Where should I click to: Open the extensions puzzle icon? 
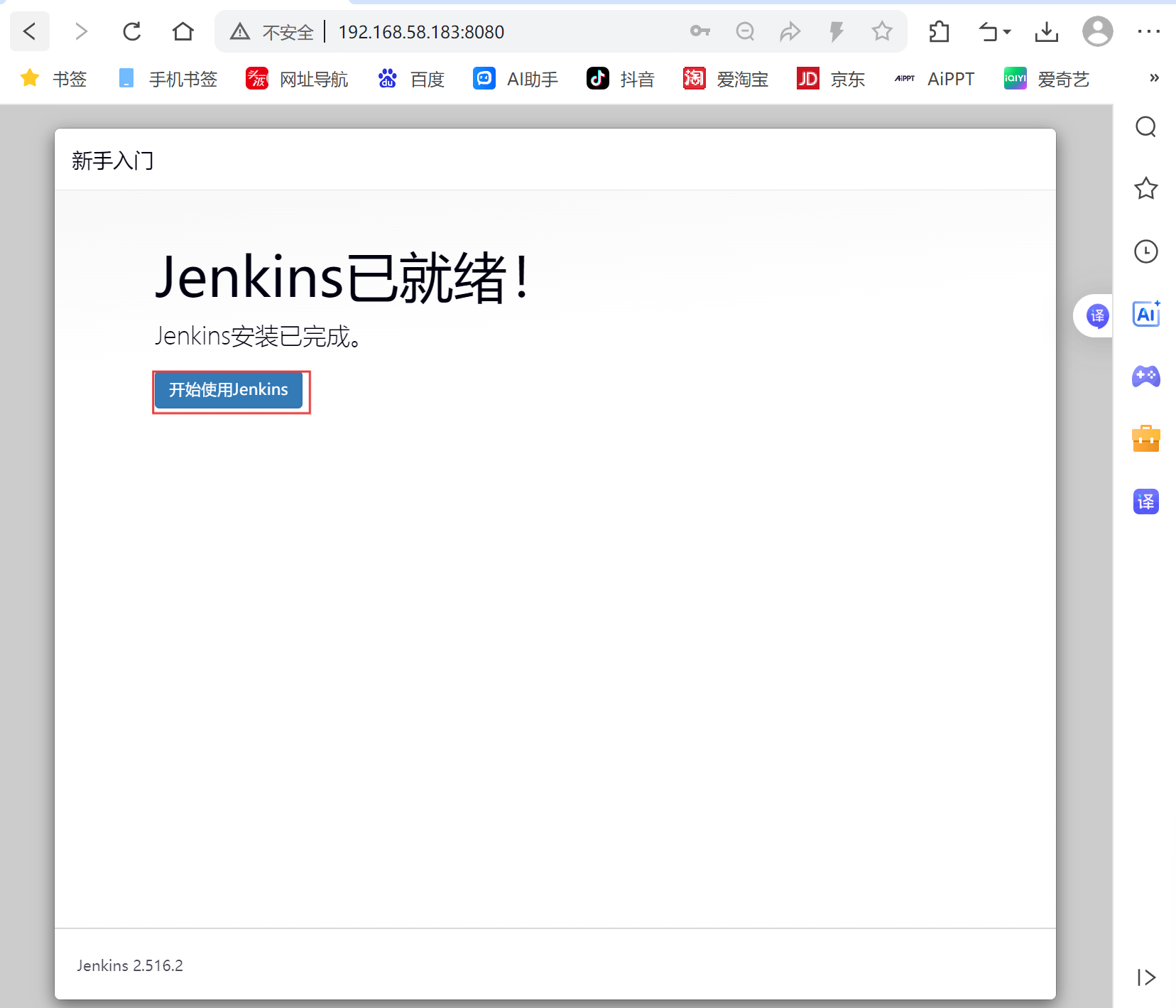coord(940,31)
